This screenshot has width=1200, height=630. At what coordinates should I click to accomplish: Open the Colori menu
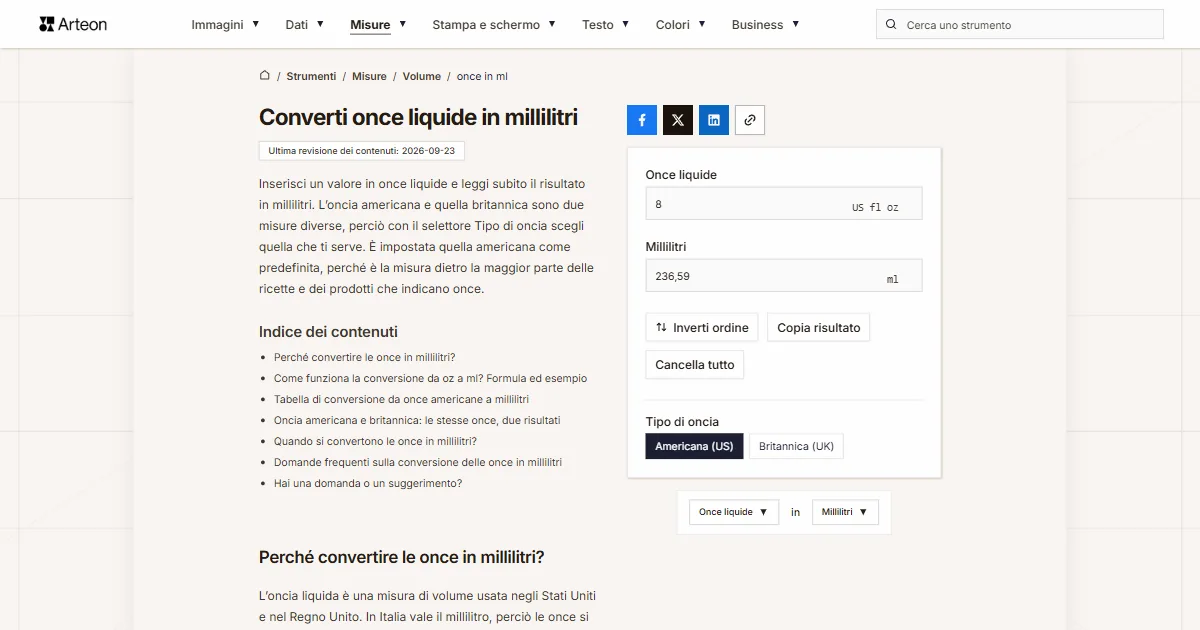(681, 25)
